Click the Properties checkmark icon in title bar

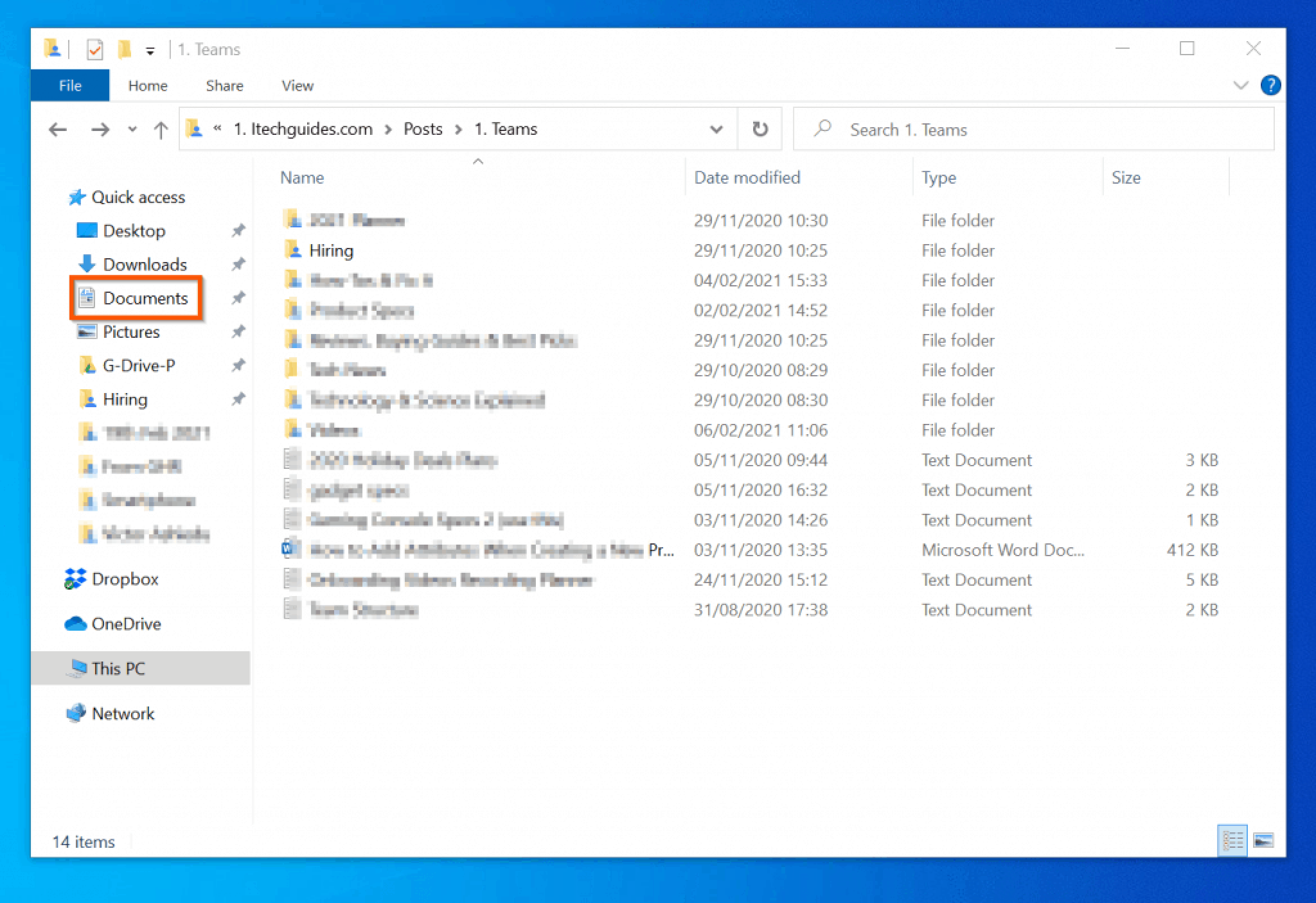point(94,49)
